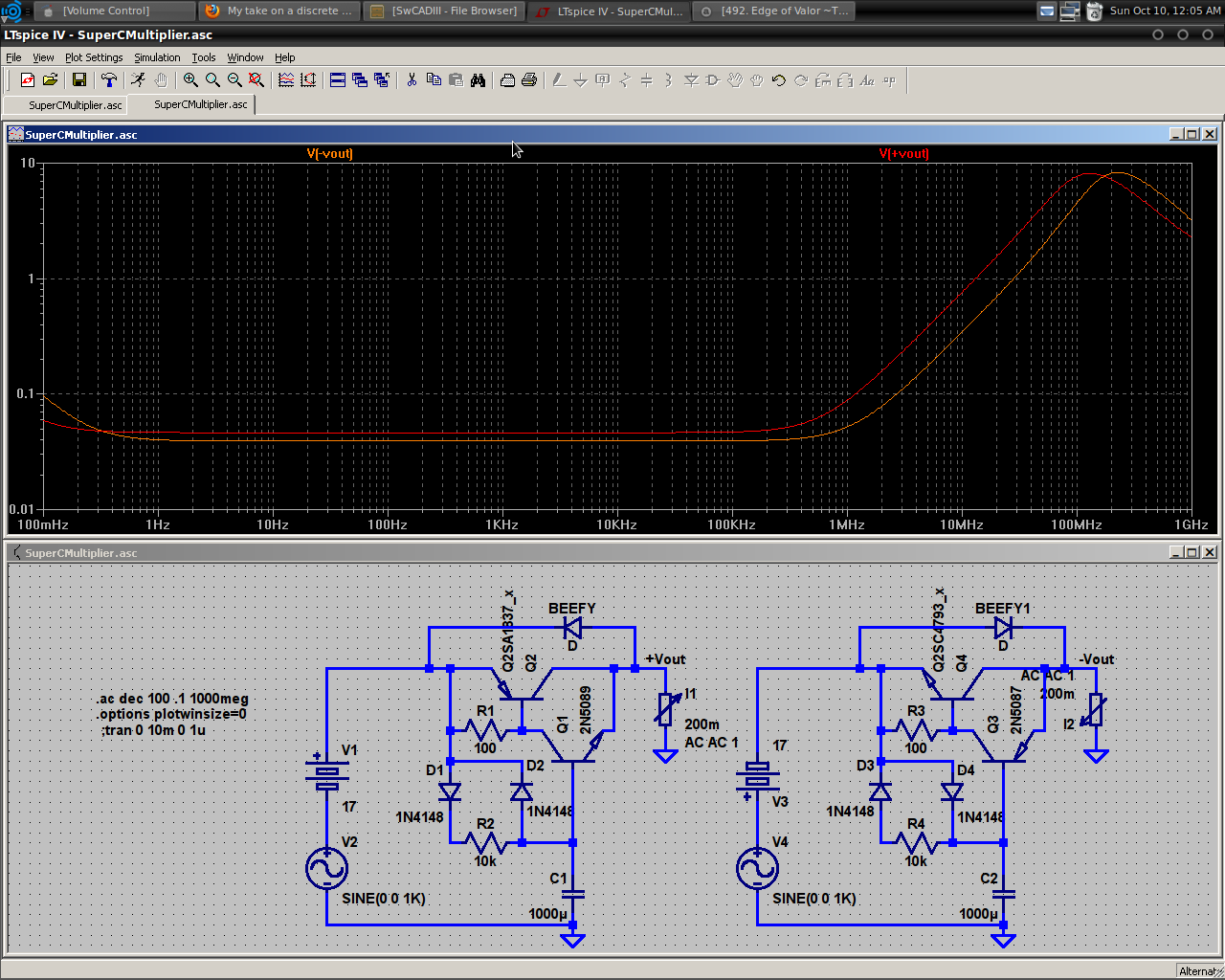Select the Place Inductor tool

(x=669, y=80)
